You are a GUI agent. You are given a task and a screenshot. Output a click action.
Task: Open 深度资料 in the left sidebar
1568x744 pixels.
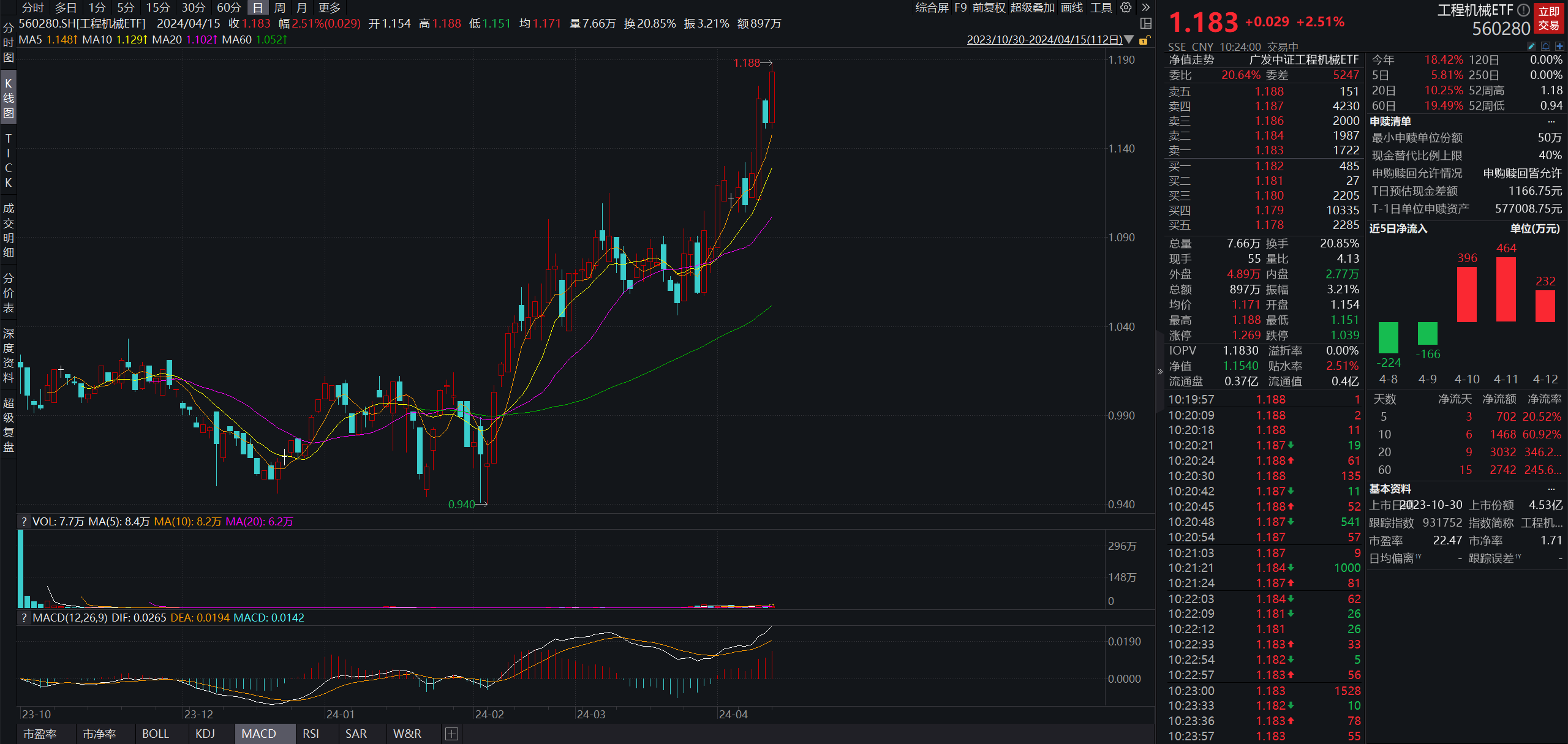9,355
